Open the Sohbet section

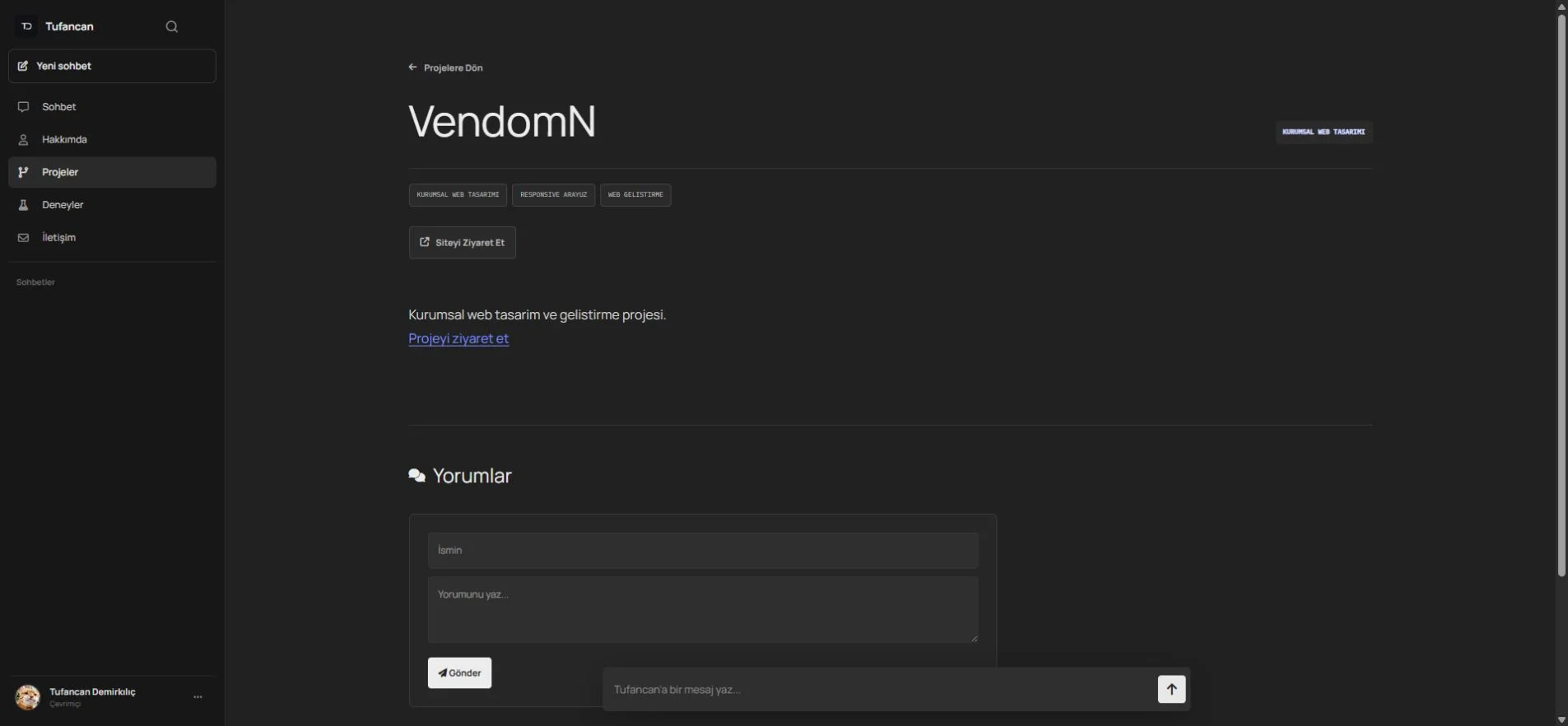pyautogui.click(x=112, y=107)
